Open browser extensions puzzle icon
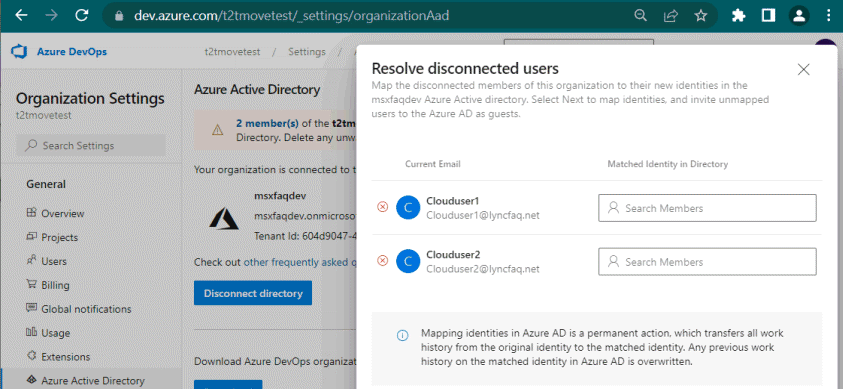This screenshot has width=843, height=389. tap(739, 16)
